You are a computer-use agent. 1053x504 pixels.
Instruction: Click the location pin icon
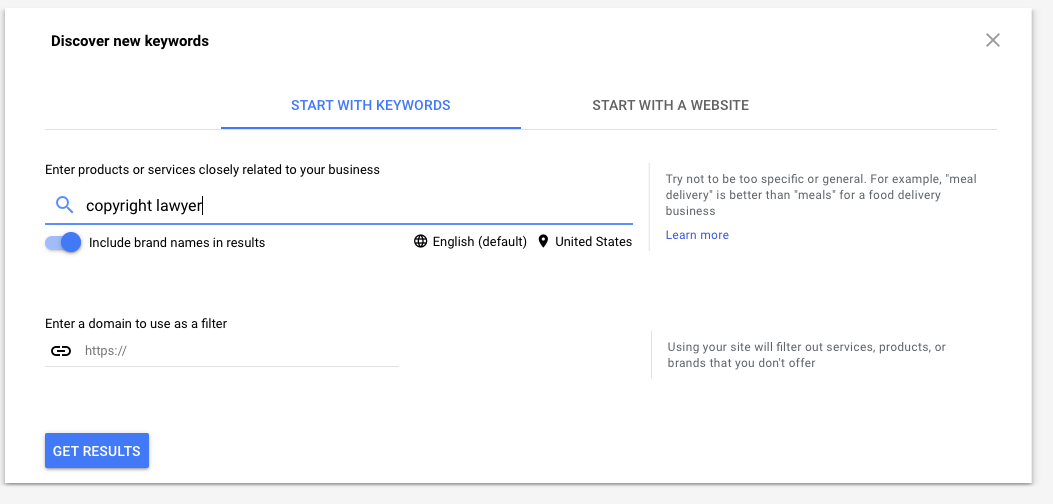pyautogui.click(x=543, y=241)
